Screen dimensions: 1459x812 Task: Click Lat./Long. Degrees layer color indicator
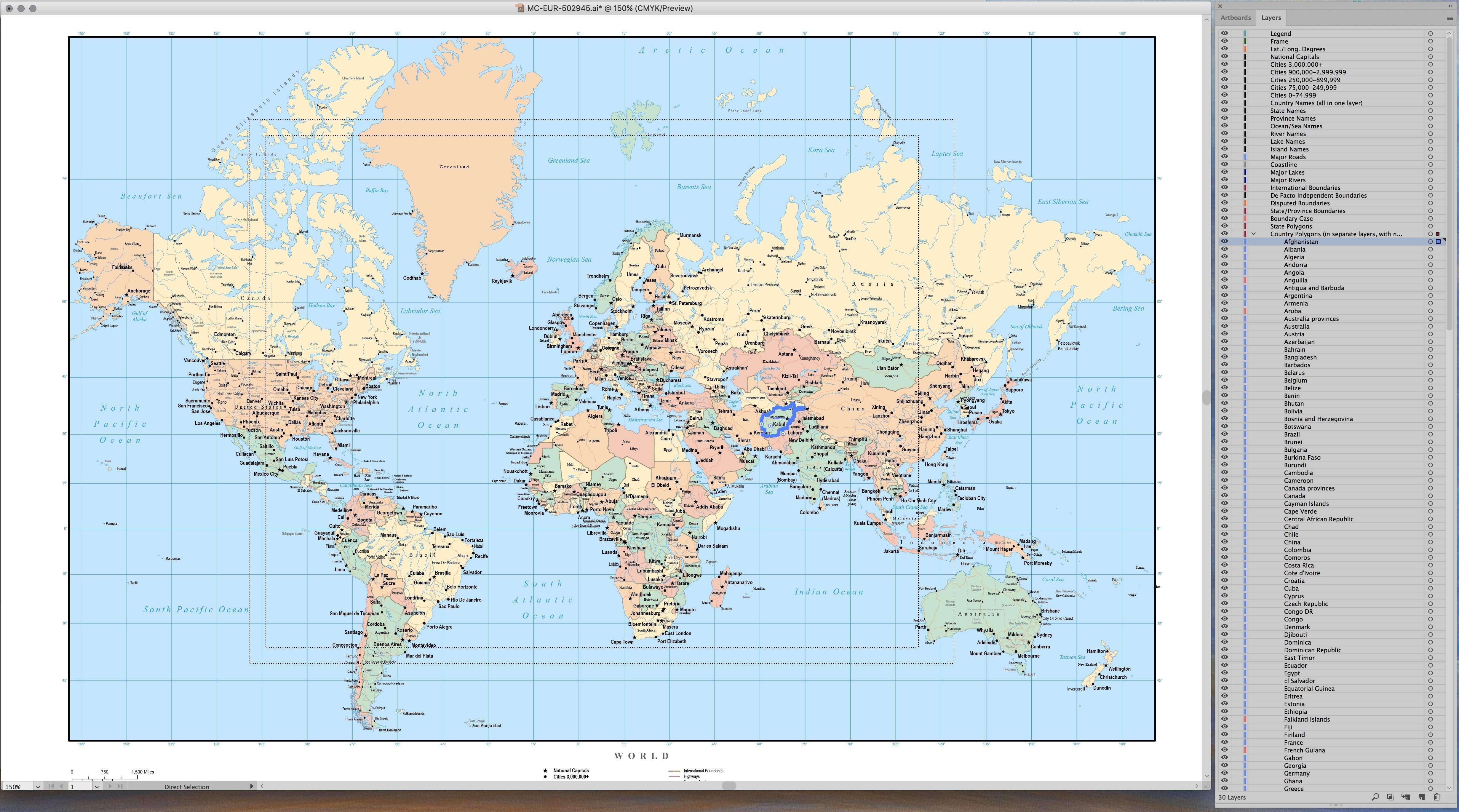pos(1245,49)
